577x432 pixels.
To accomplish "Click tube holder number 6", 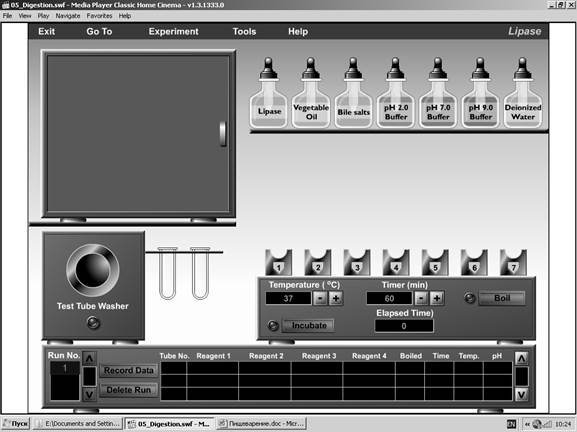I will point(474,263).
